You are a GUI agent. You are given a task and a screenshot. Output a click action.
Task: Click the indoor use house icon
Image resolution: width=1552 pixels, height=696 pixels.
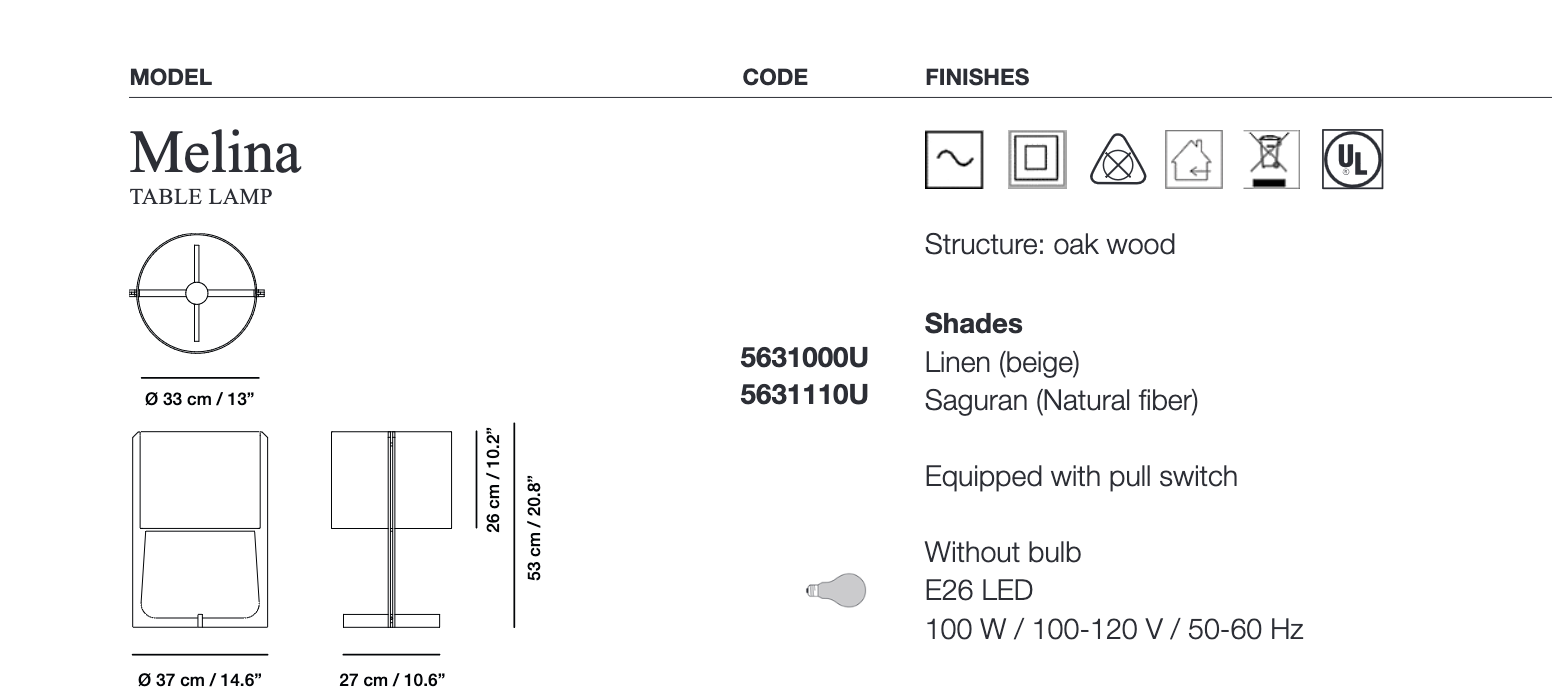tap(1194, 160)
